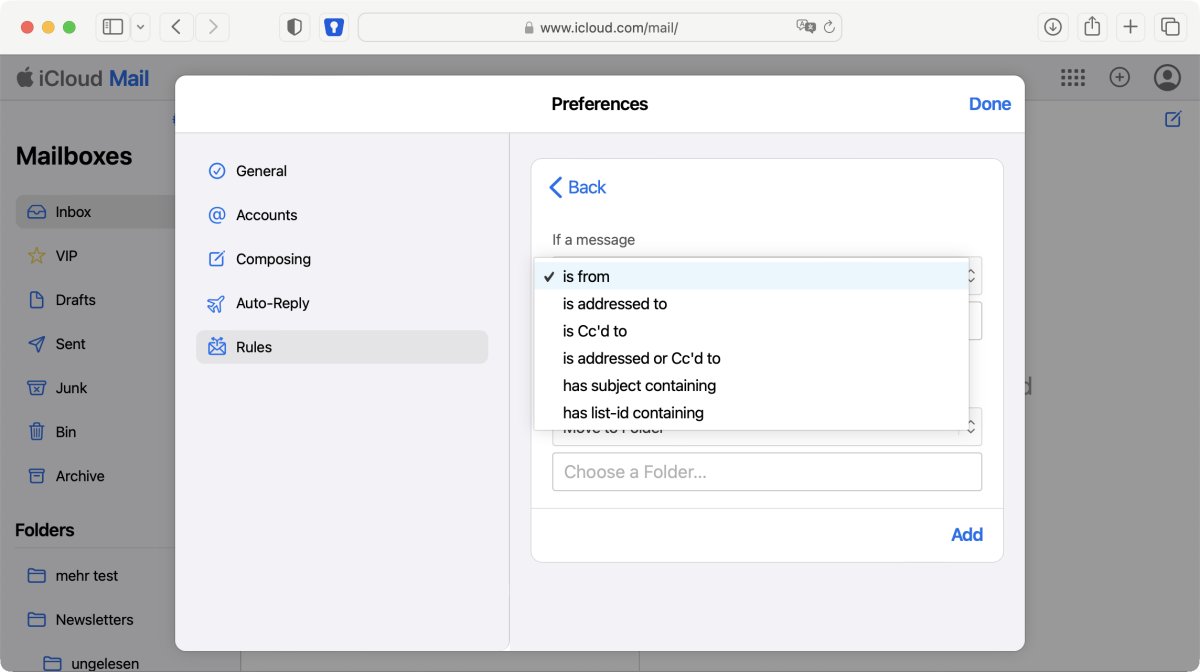The height and width of the screenshot is (672, 1200).
Task: Click the Bitwarden shield extension icon
Action: coord(334,27)
